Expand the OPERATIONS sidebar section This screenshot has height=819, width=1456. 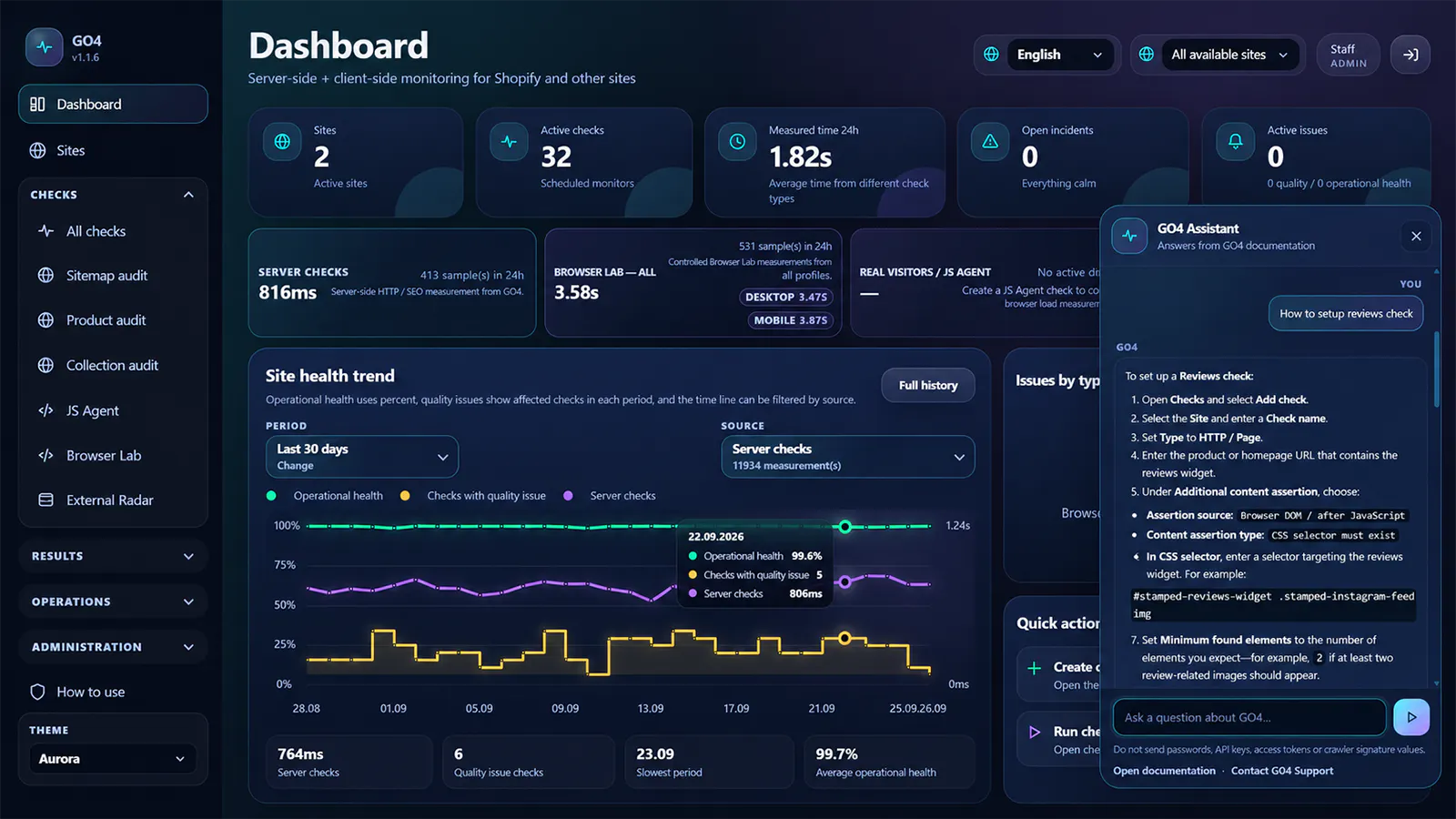(x=113, y=602)
